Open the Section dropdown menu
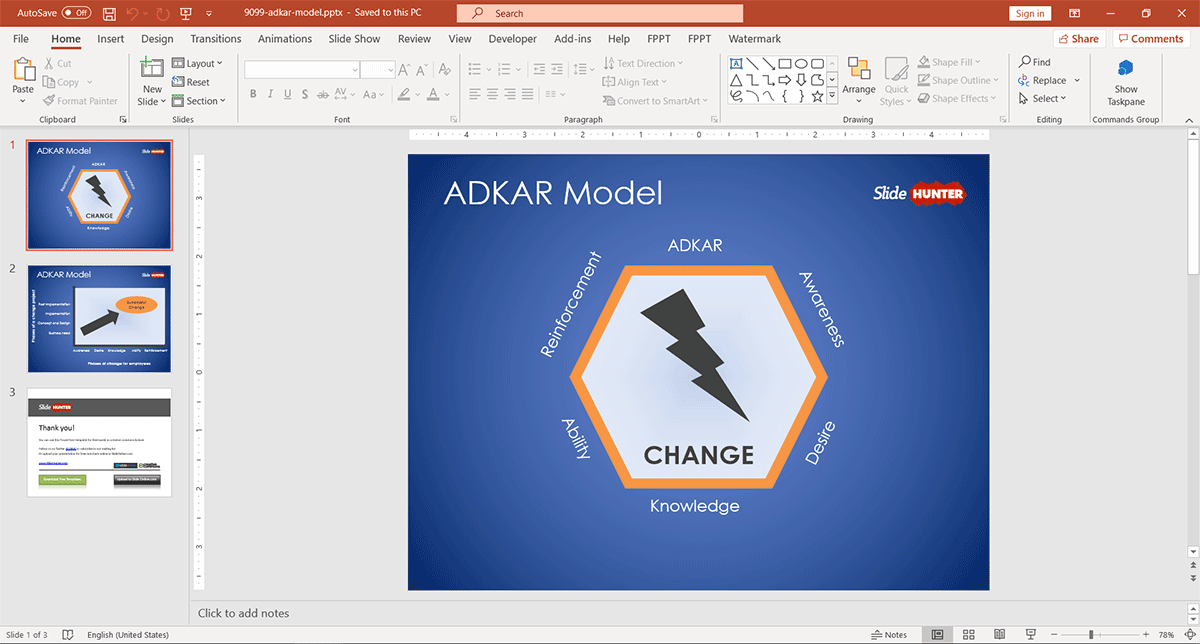The image size is (1200, 644). point(199,101)
